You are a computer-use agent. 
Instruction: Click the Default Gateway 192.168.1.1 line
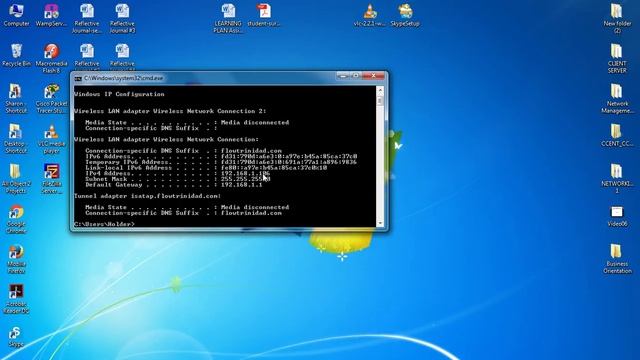click(174, 185)
